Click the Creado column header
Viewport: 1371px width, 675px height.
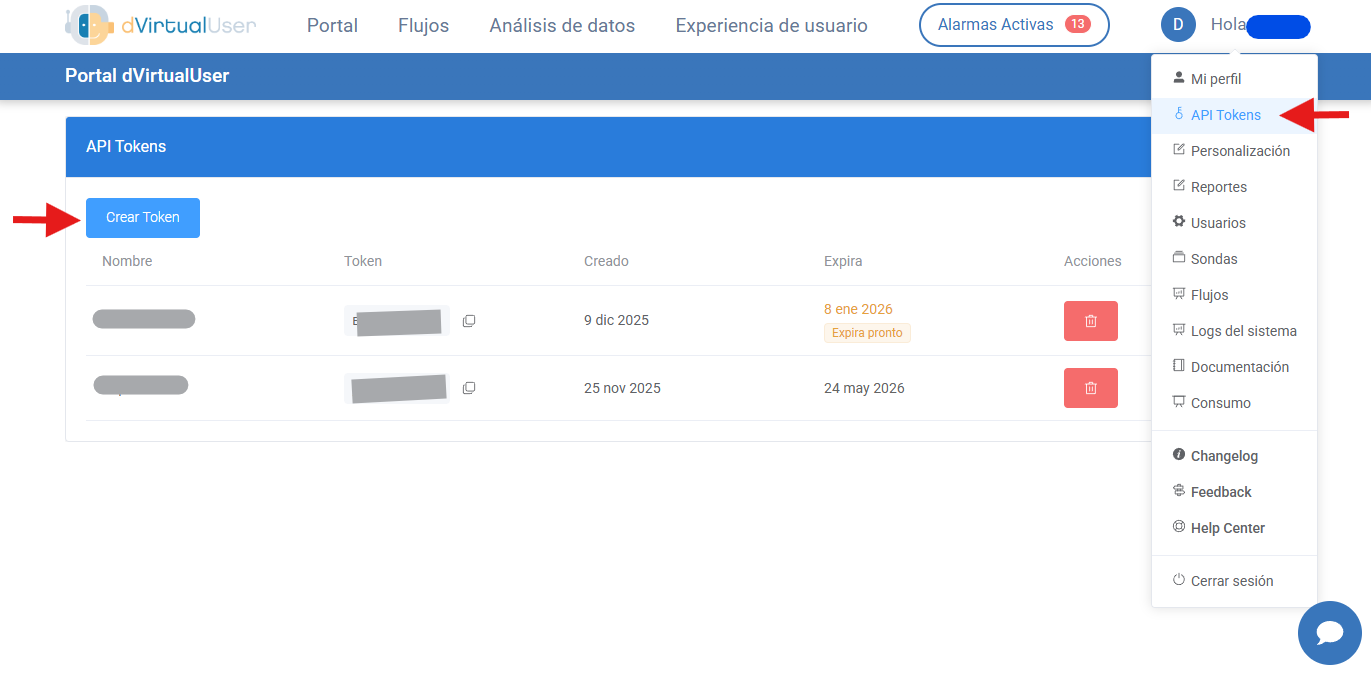click(x=606, y=261)
